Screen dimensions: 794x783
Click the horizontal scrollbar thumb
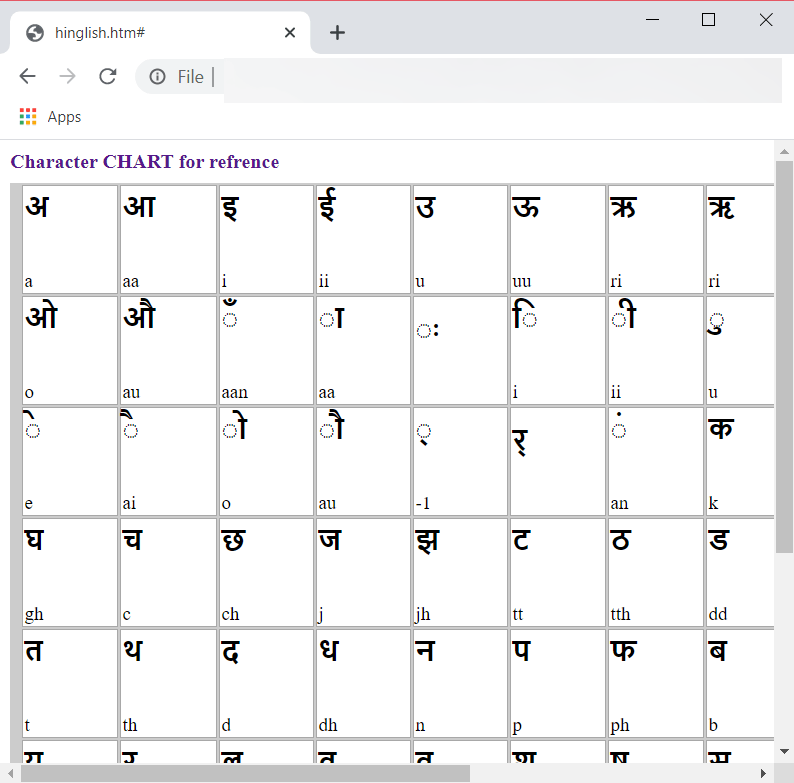(x=245, y=773)
